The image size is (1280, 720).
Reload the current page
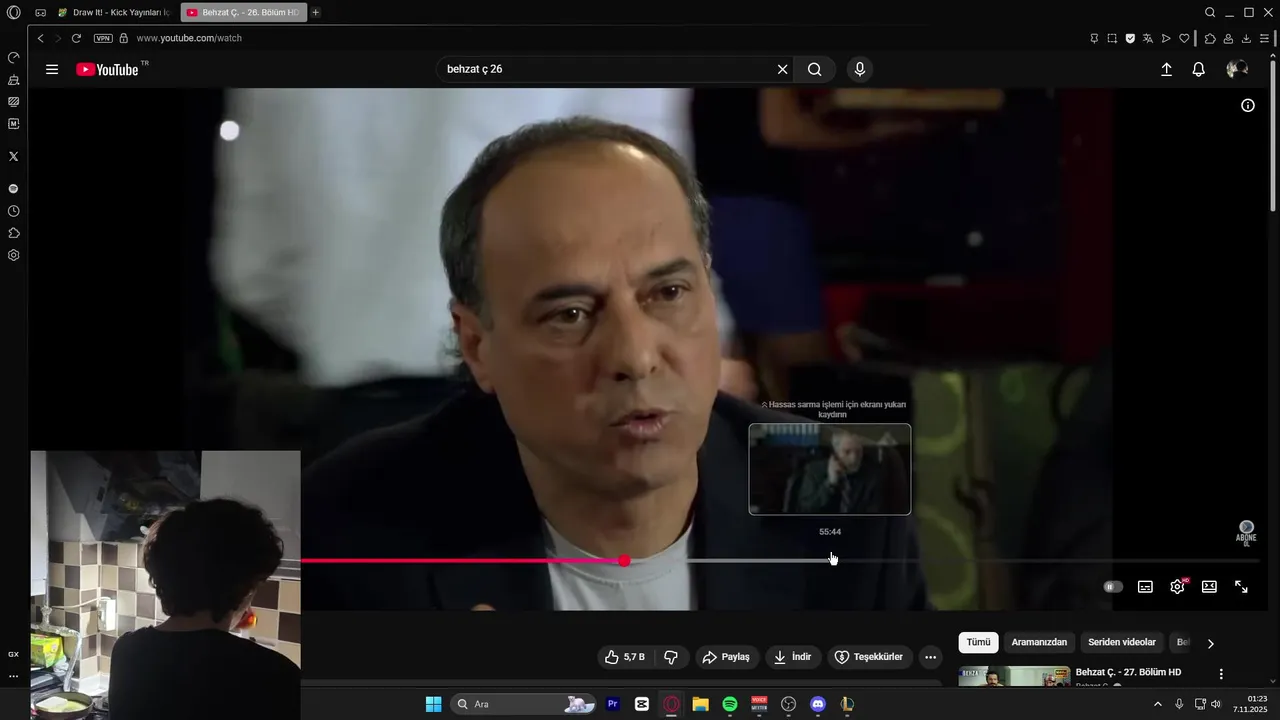point(76,38)
